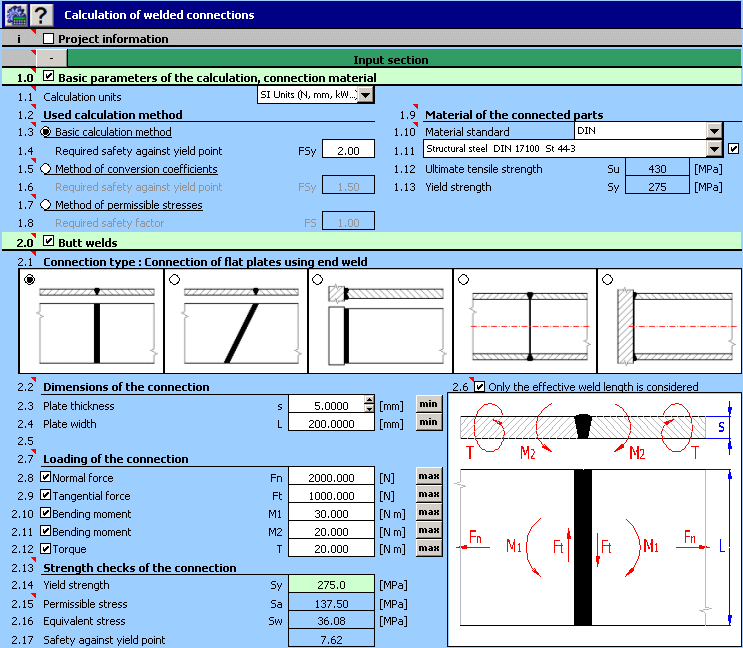Click max button for Bending moment M2
Screen dimensions: 743x648
pos(429,530)
